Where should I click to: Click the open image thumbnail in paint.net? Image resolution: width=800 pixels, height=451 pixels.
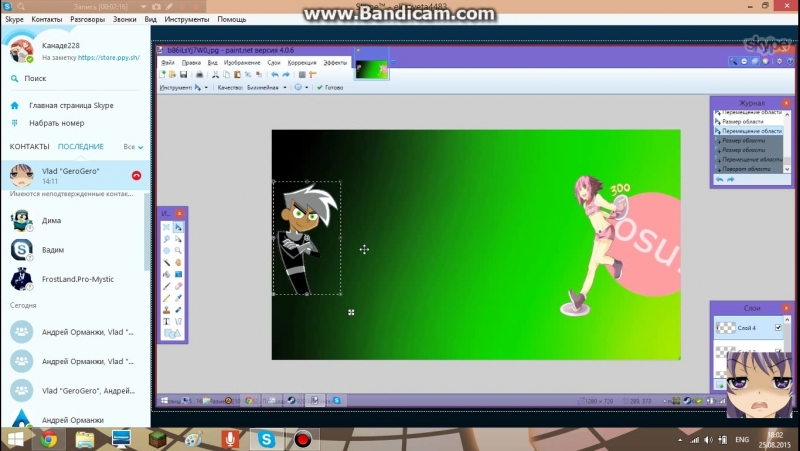[x=371, y=69]
